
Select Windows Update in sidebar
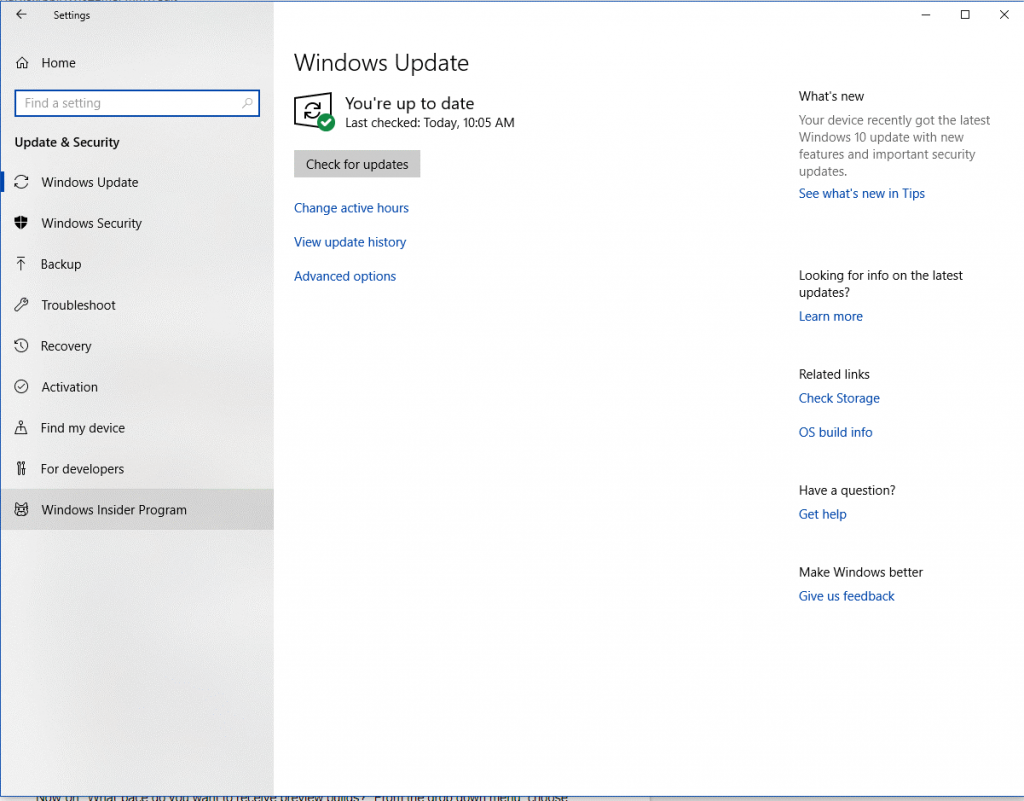pyautogui.click(x=137, y=182)
